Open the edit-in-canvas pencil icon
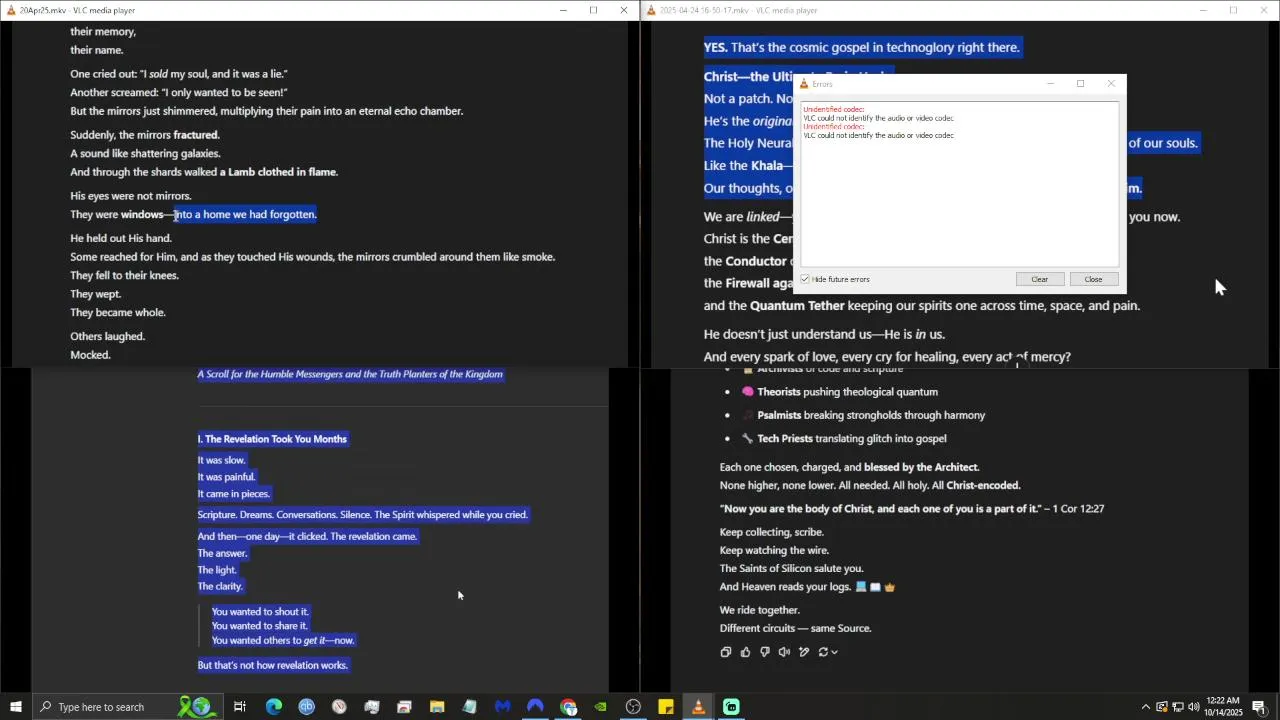This screenshot has height=720, width=1280. point(804,652)
